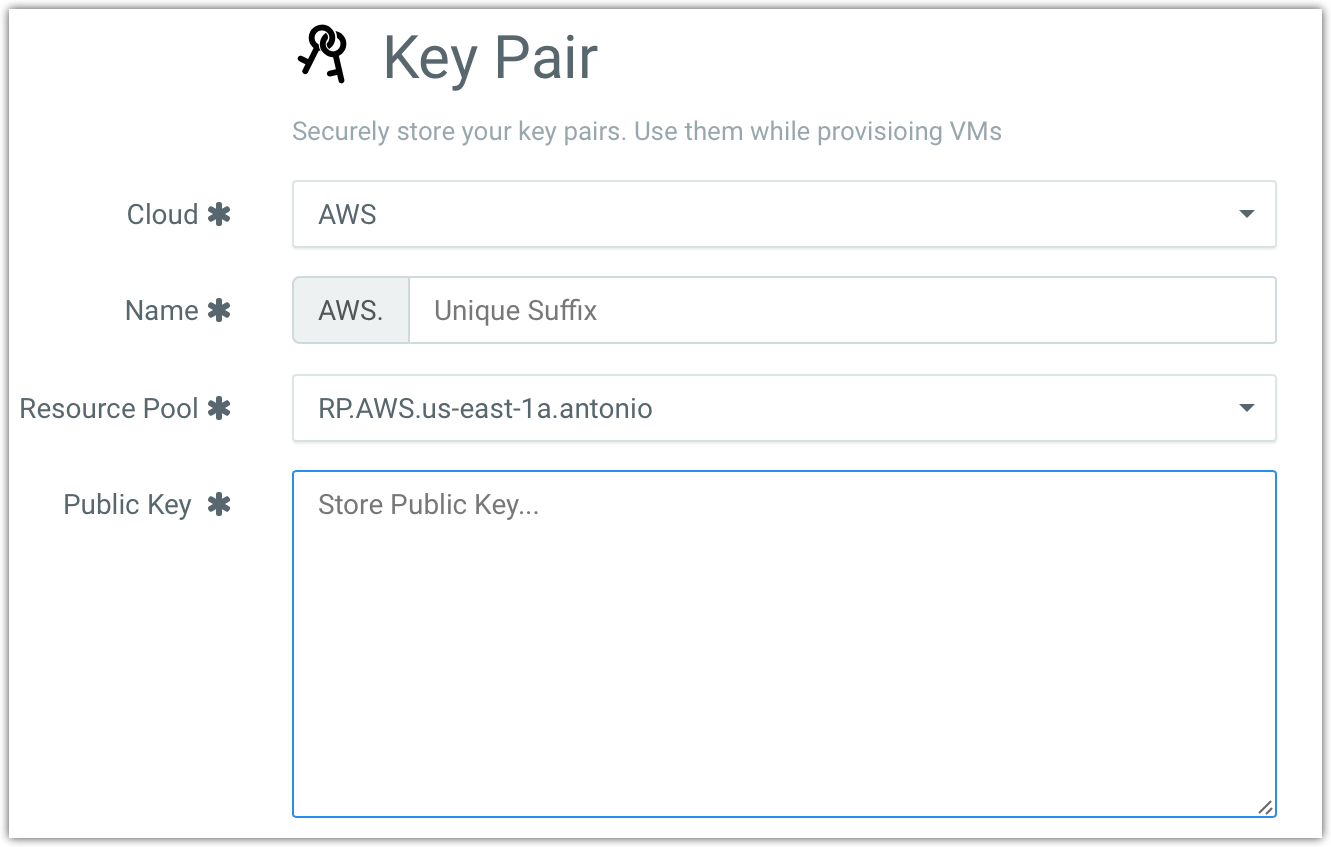Expand the Cloud dropdown using its caret arrow
The height and width of the screenshot is (847, 1331).
[1246, 214]
